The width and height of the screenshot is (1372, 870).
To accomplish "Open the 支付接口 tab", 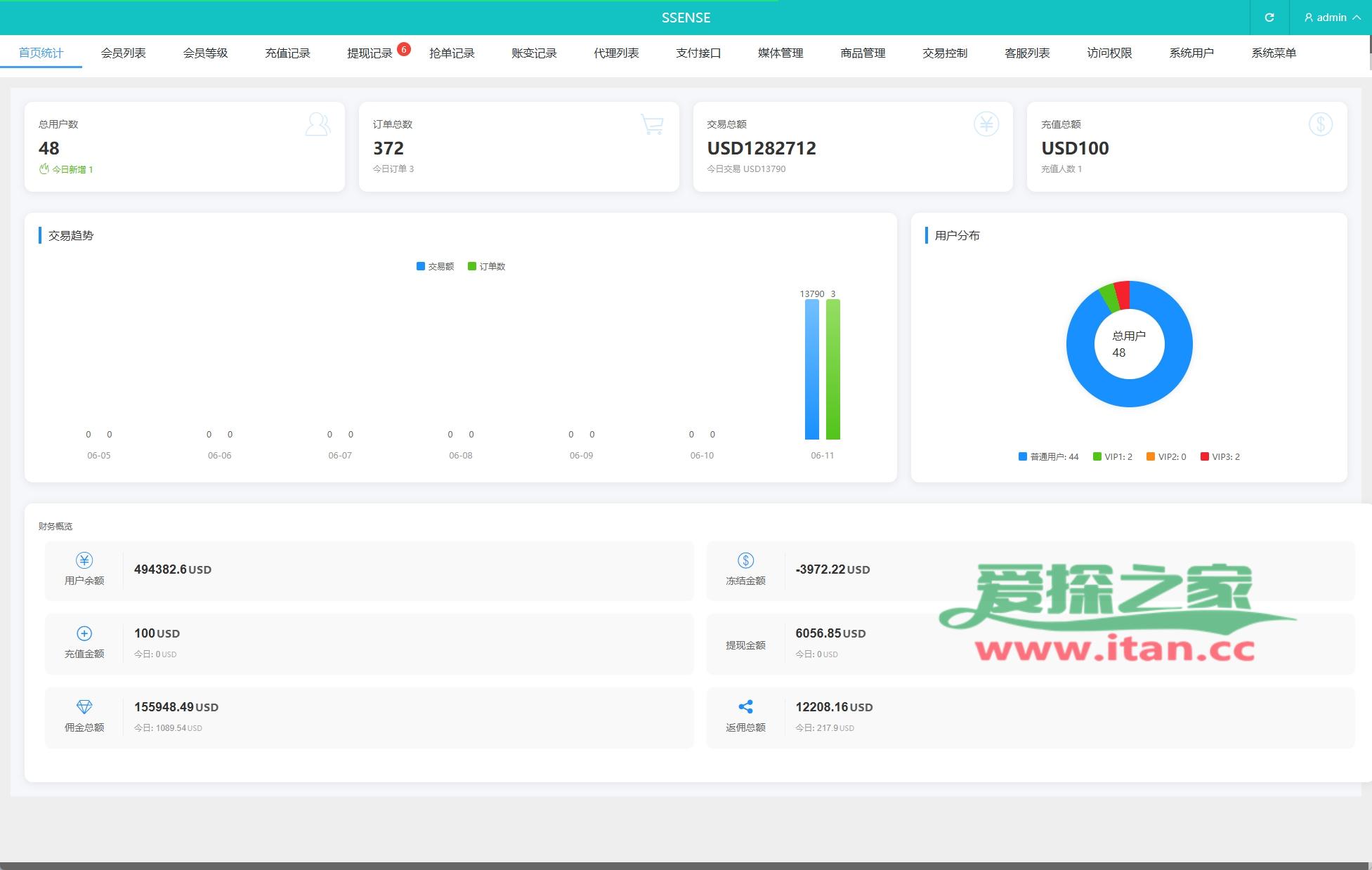I will coord(698,53).
